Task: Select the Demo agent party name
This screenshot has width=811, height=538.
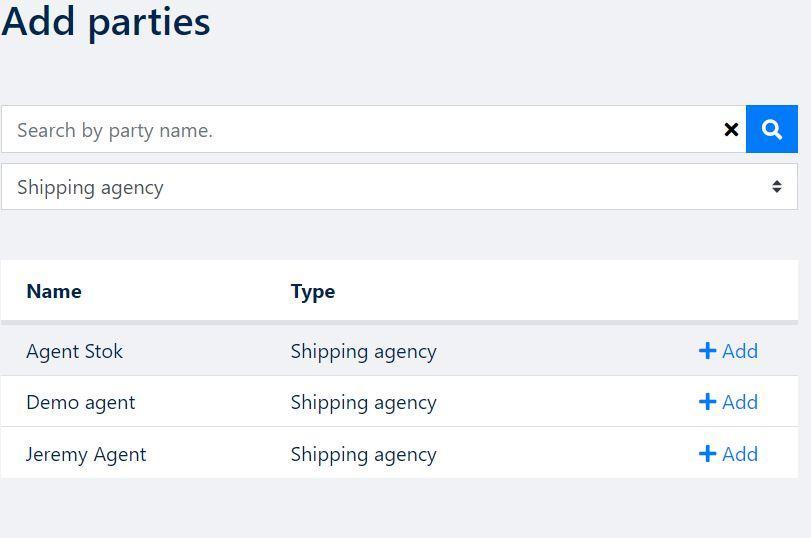Action: point(81,402)
